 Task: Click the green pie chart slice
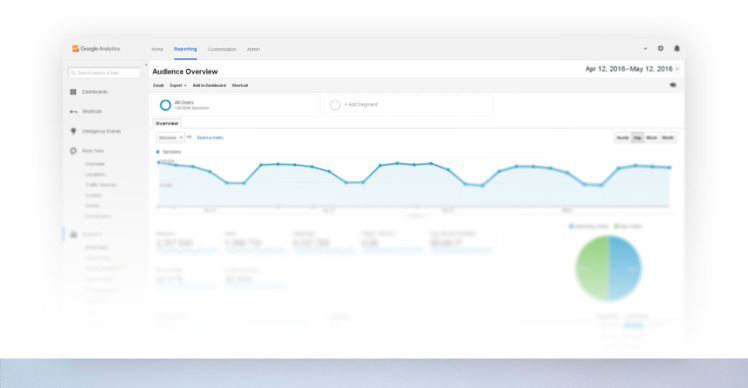(592, 268)
